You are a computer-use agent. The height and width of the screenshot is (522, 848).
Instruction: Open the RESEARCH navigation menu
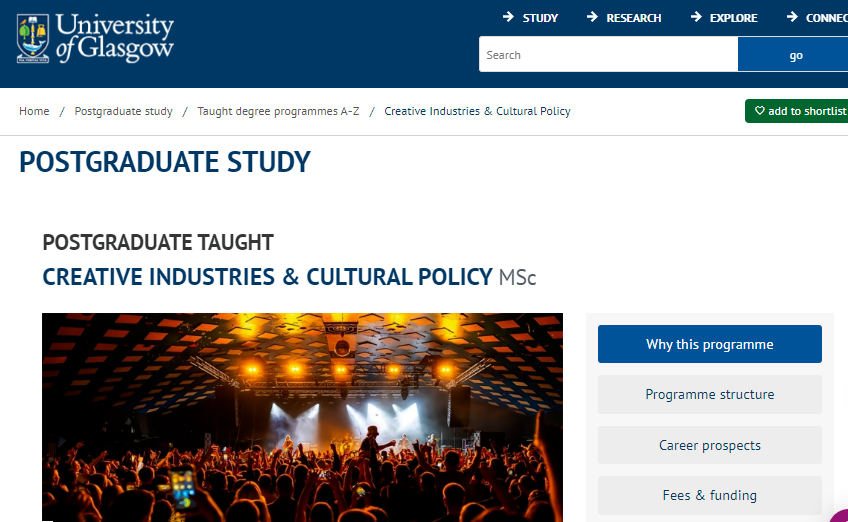tap(633, 18)
